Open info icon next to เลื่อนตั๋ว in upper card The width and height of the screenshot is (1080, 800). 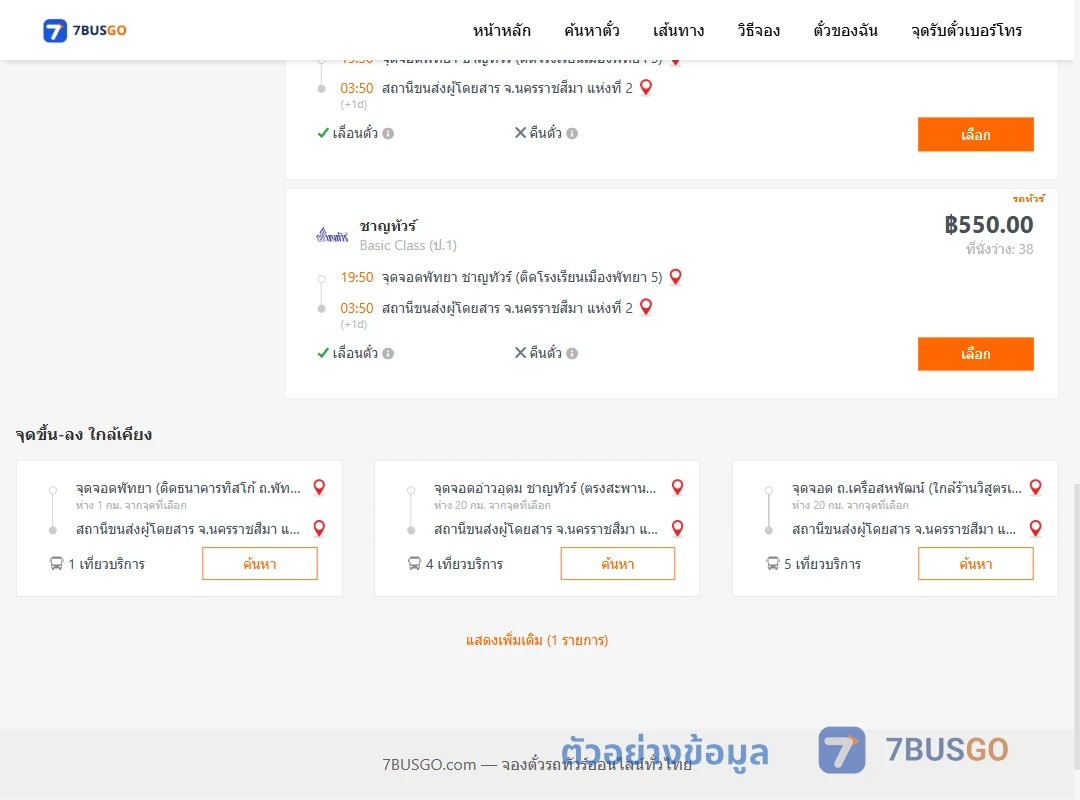(x=388, y=134)
